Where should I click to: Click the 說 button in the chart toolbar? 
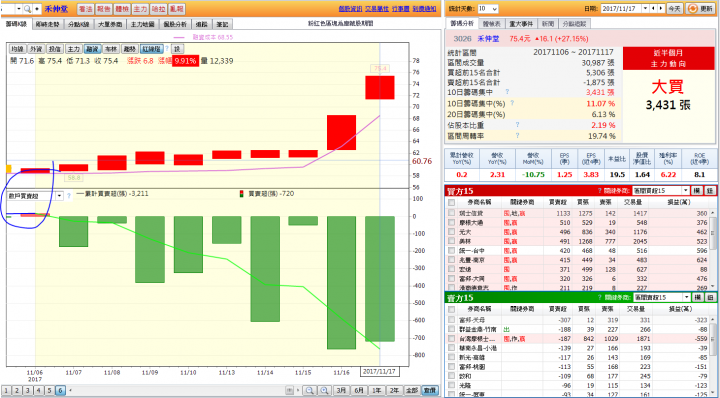(x=178, y=49)
